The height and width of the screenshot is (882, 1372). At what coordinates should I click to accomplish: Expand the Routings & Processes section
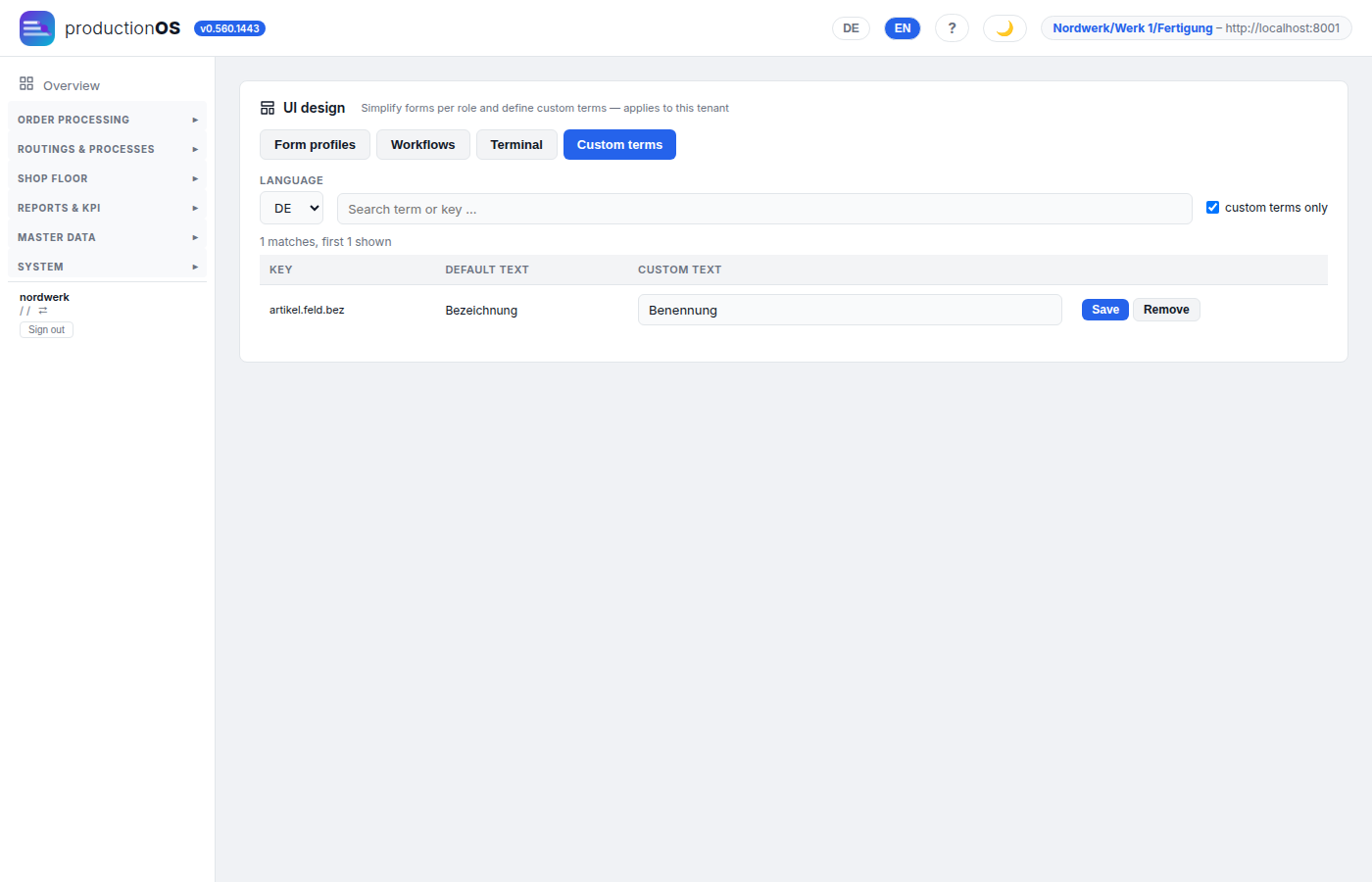(107, 149)
